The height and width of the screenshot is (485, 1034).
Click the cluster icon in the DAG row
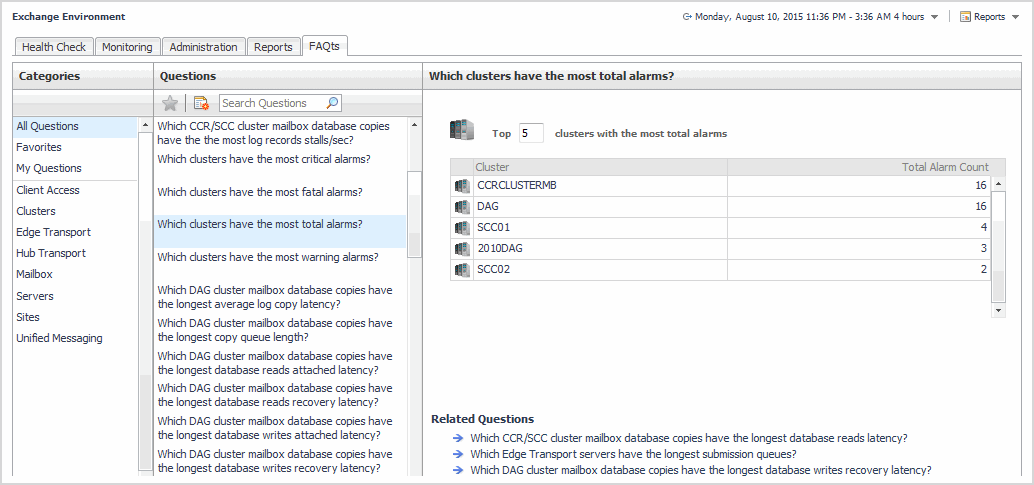(462, 207)
